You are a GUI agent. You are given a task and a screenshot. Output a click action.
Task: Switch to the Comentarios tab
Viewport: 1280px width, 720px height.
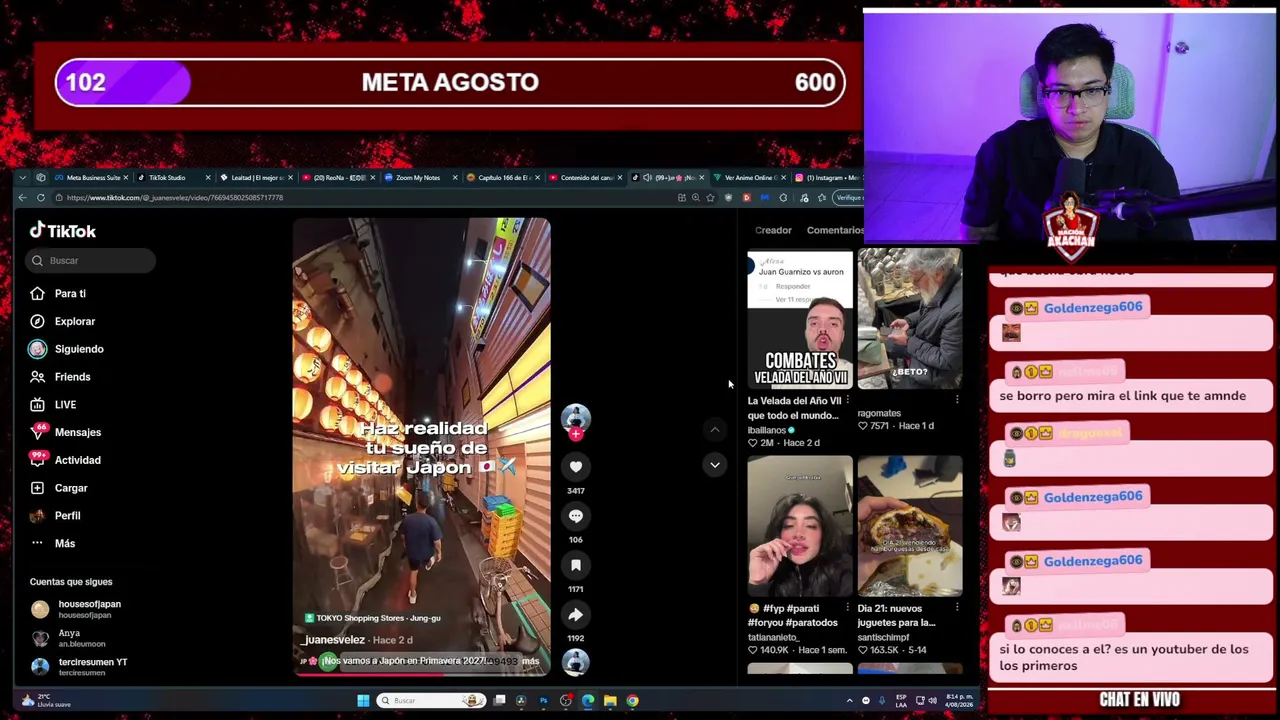click(835, 230)
